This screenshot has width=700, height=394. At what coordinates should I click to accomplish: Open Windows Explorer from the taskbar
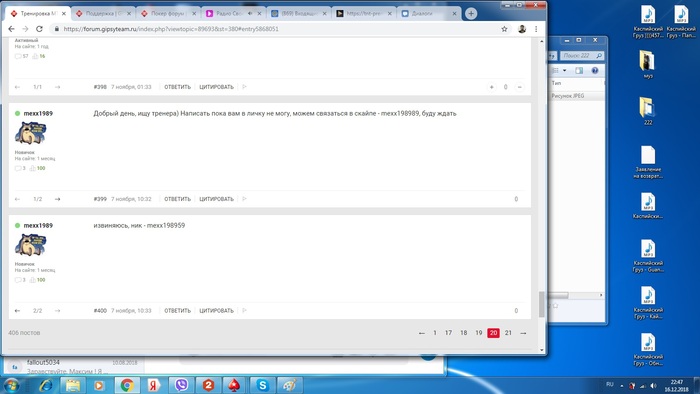[x=73, y=385]
